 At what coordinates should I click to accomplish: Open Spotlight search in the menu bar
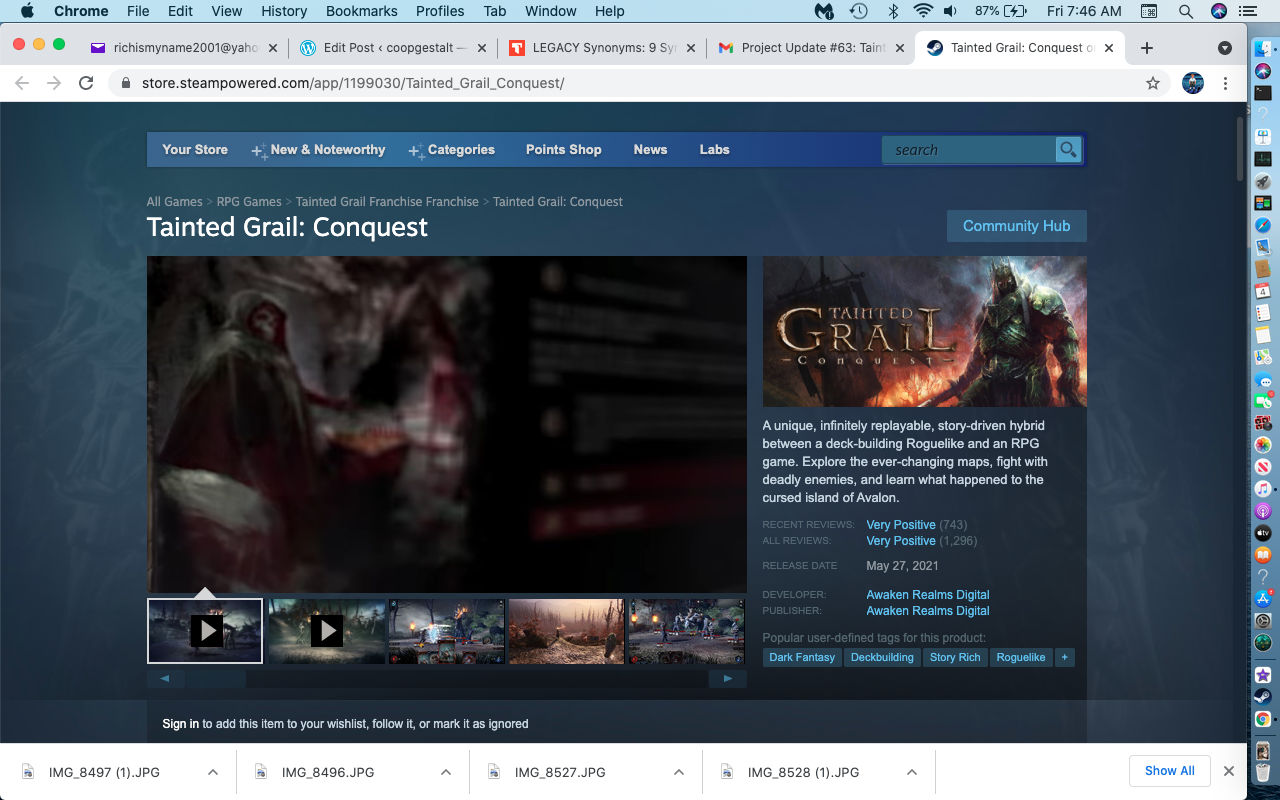click(1185, 11)
